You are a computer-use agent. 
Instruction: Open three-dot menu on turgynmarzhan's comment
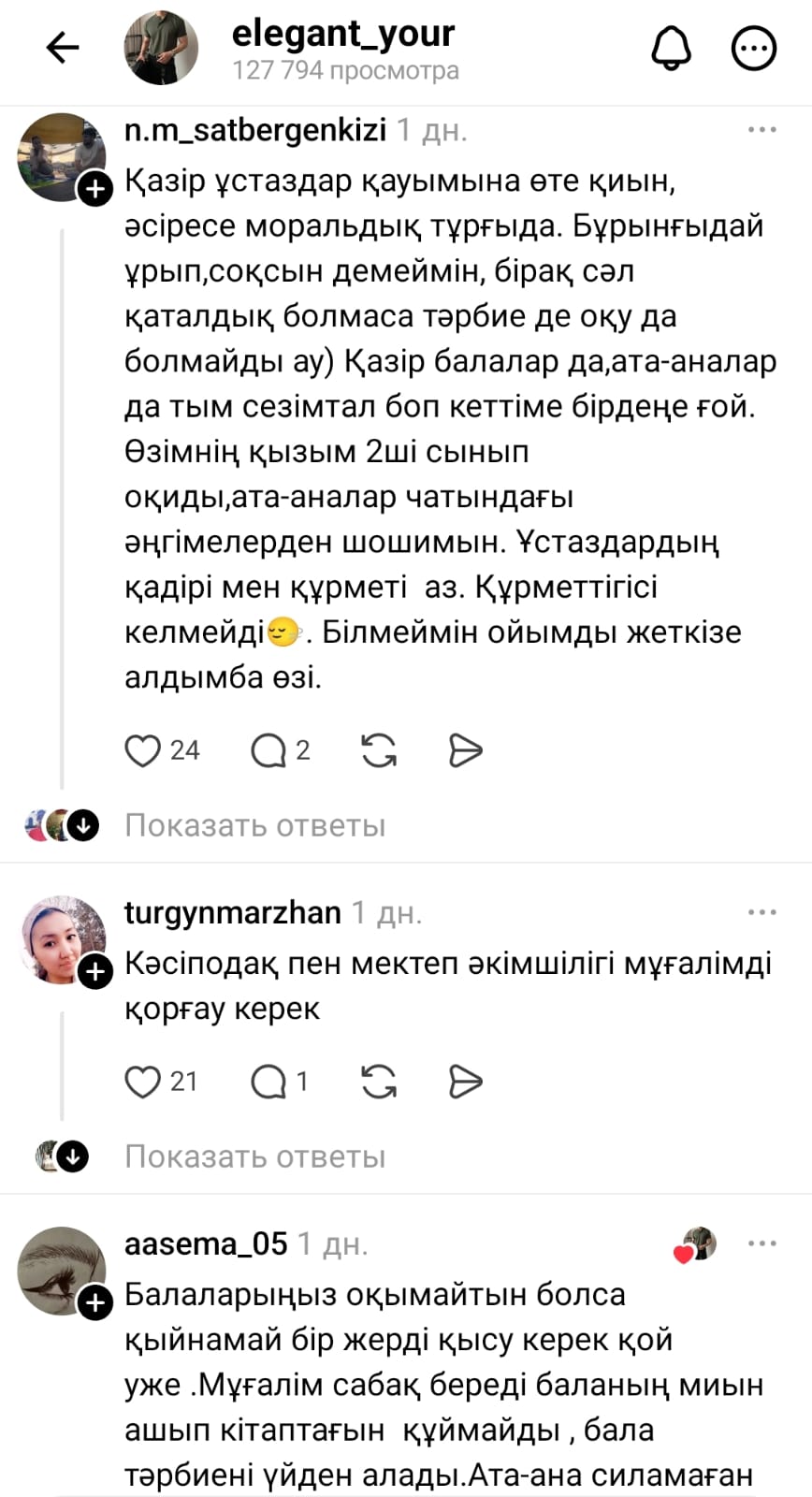762,912
